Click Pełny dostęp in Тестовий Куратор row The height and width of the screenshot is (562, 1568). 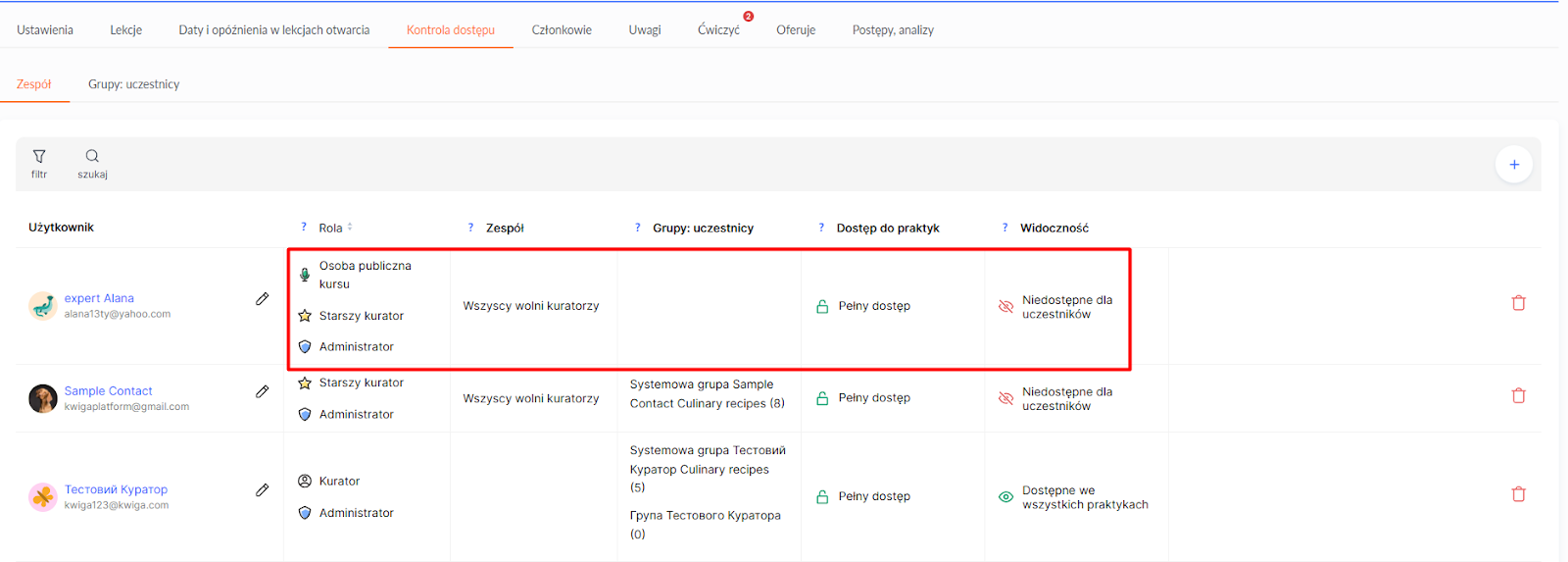click(x=874, y=496)
